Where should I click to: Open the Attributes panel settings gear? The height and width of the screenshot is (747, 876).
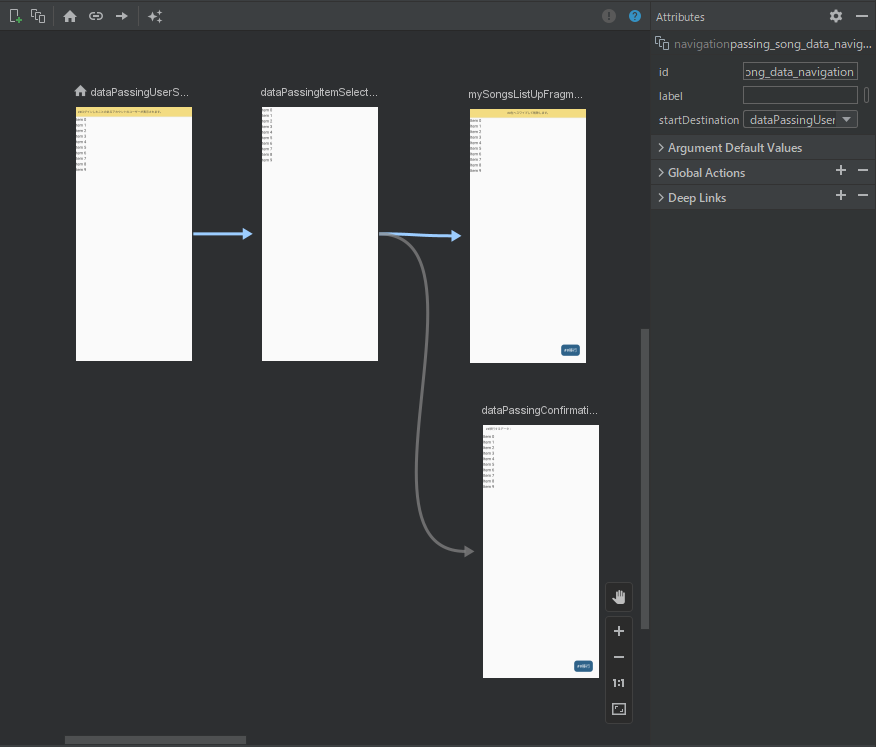[836, 16]
